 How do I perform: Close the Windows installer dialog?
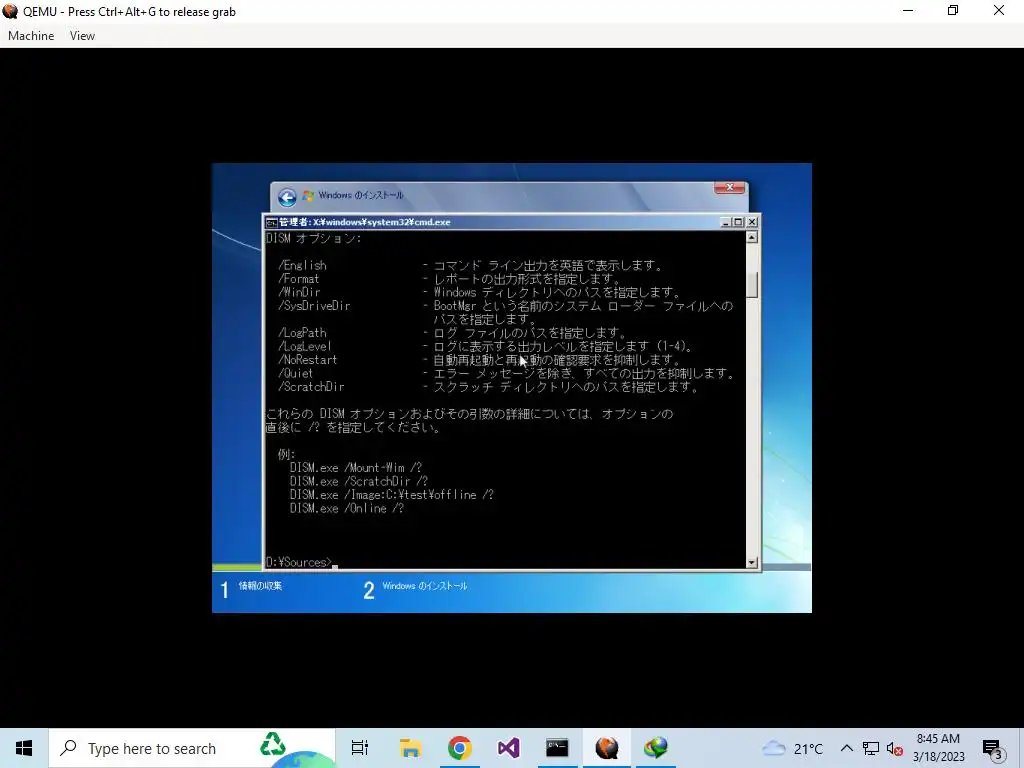point(729,187)
